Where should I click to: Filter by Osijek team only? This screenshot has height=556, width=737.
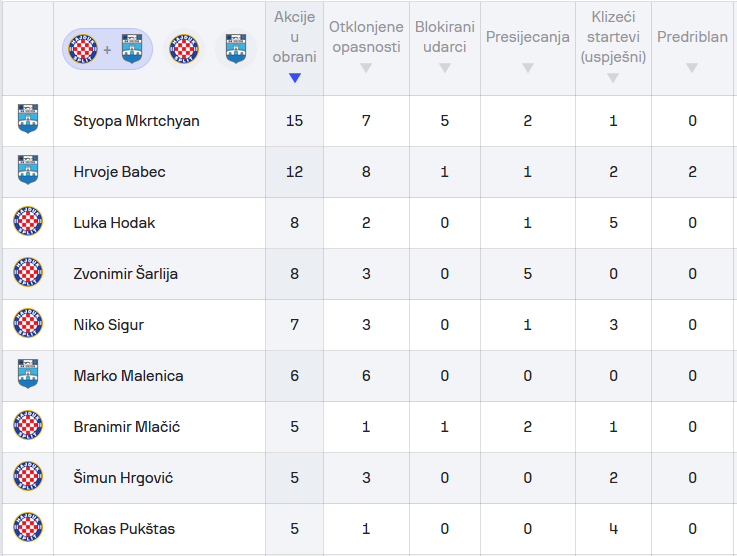pyautogui.click(x=235, y=48)
